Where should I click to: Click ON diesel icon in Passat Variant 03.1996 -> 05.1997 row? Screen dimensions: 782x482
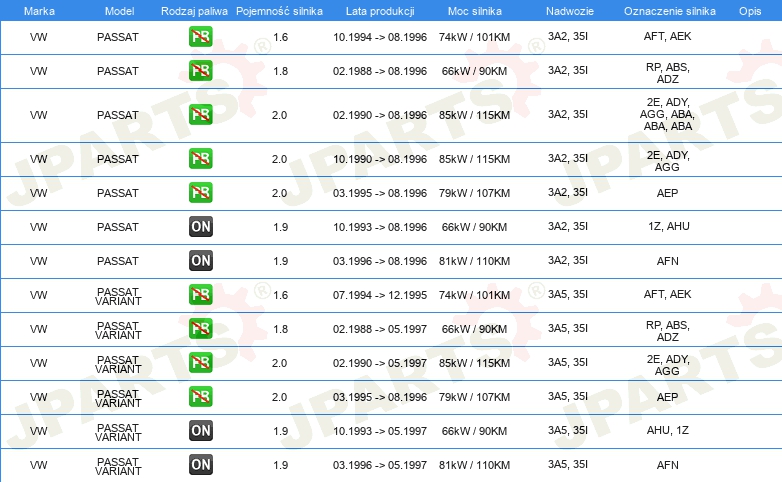coord(200,465)
